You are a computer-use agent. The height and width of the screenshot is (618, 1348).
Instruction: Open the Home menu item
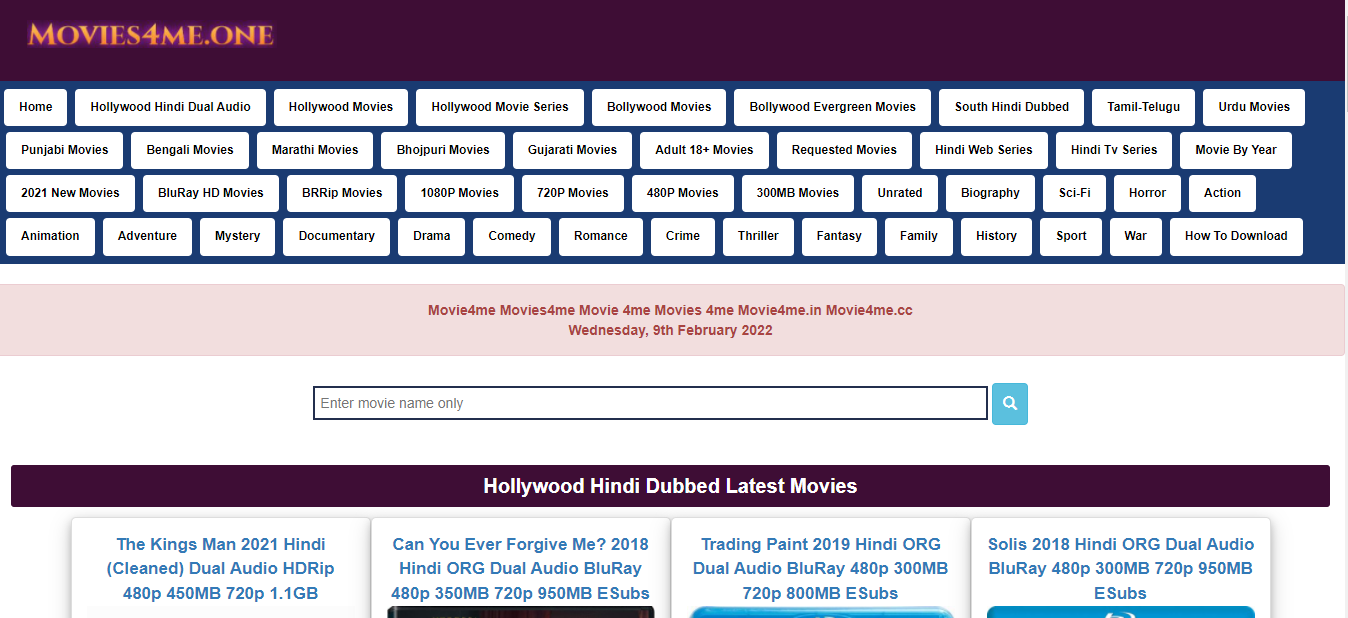[x=36, y=107]
